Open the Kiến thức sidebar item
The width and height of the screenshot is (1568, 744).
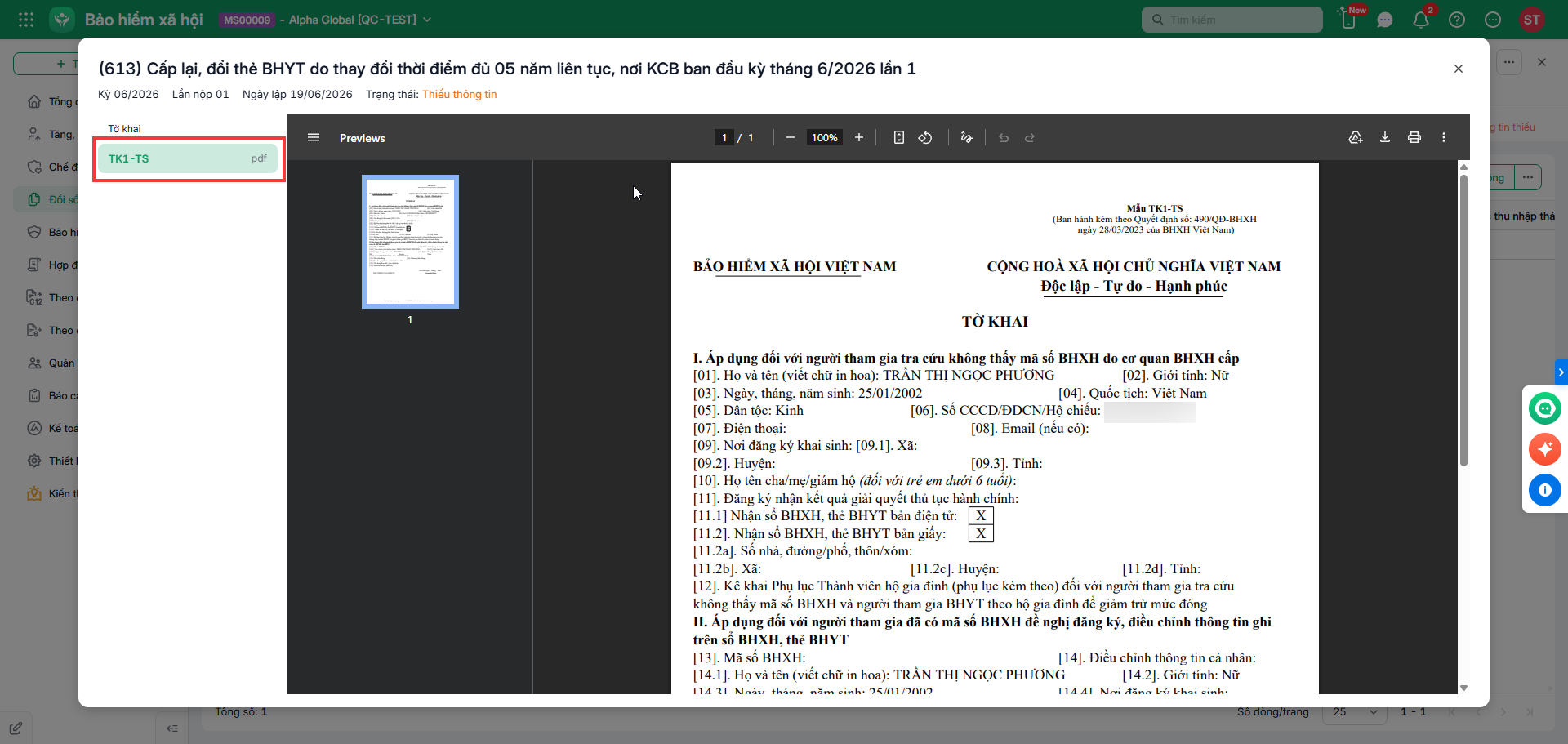pyautogui.click(x=51, y=493)
